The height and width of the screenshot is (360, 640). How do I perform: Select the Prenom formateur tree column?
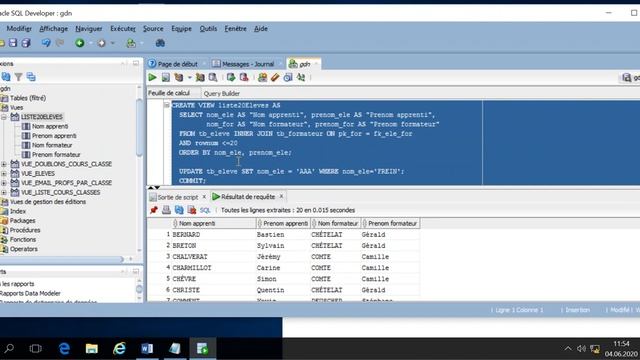pos(56,155)
